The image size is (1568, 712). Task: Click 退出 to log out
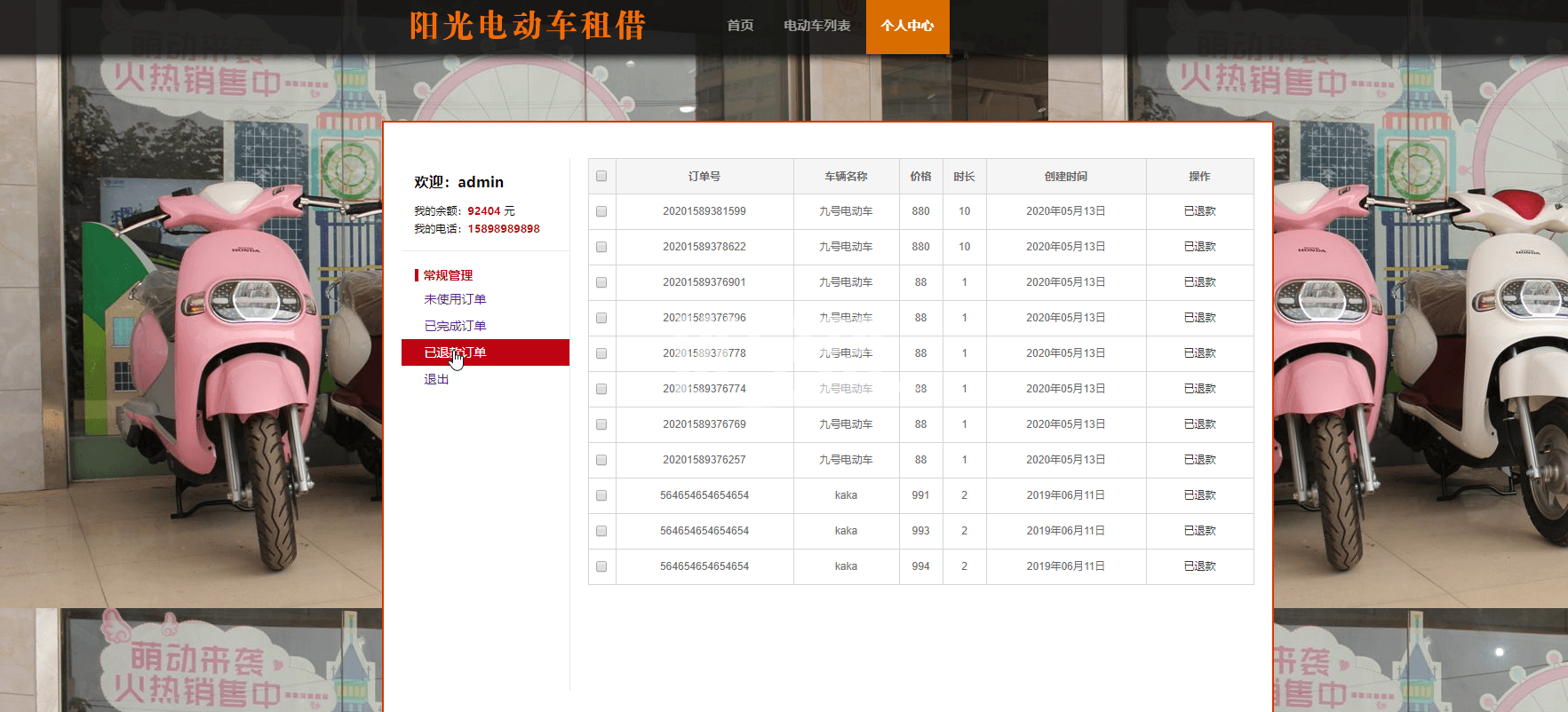click(x=436, y=379)
